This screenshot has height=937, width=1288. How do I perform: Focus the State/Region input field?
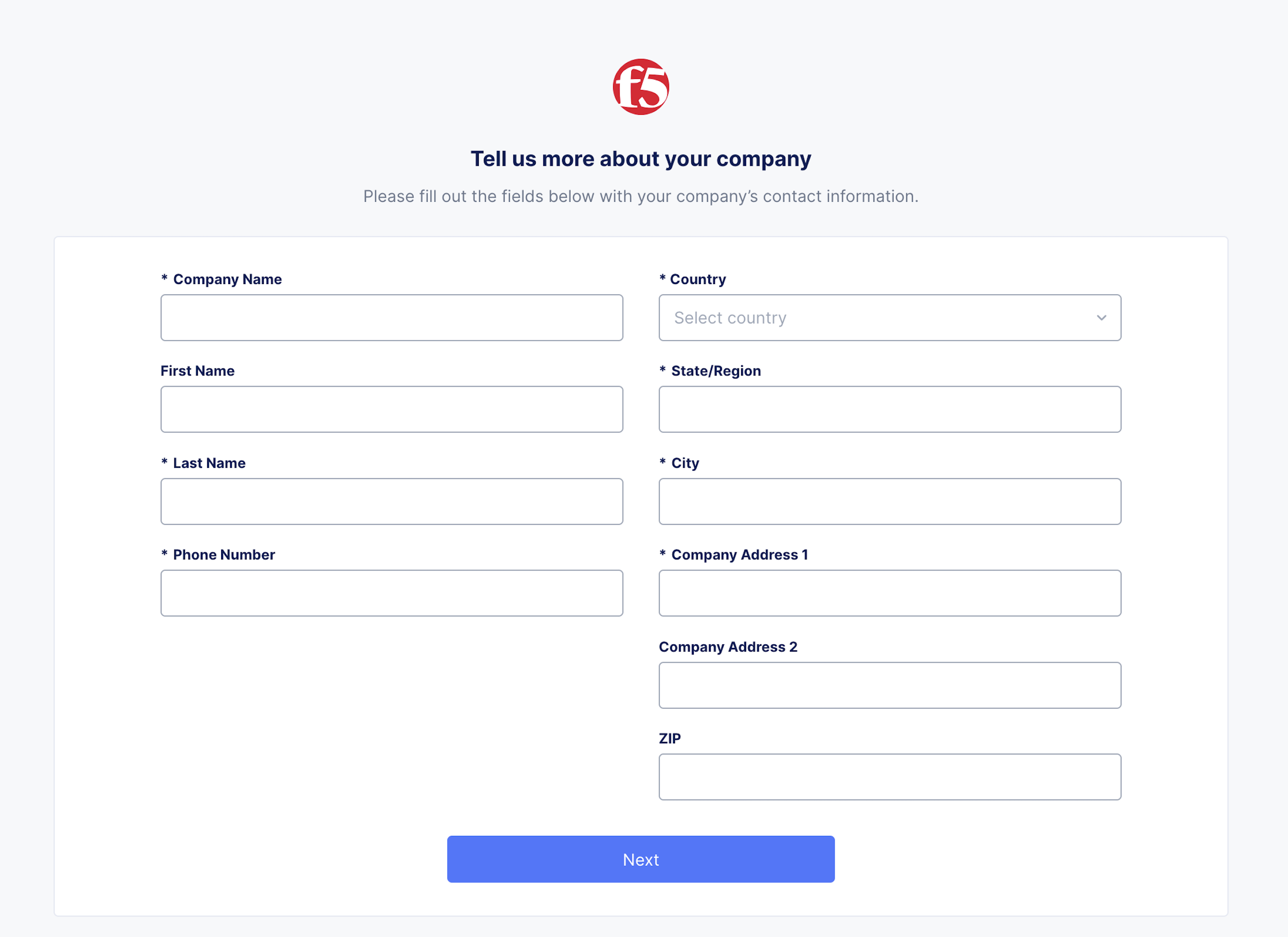(890, 410)
